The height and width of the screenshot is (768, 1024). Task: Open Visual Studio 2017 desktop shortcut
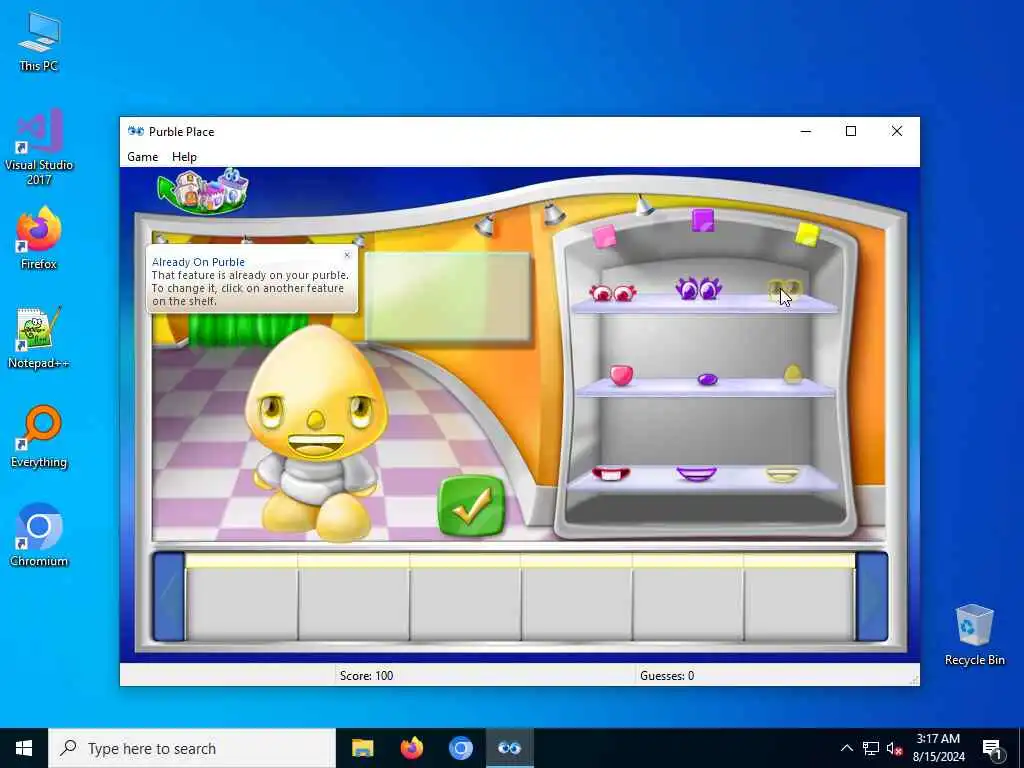click(x=39, y=148)
